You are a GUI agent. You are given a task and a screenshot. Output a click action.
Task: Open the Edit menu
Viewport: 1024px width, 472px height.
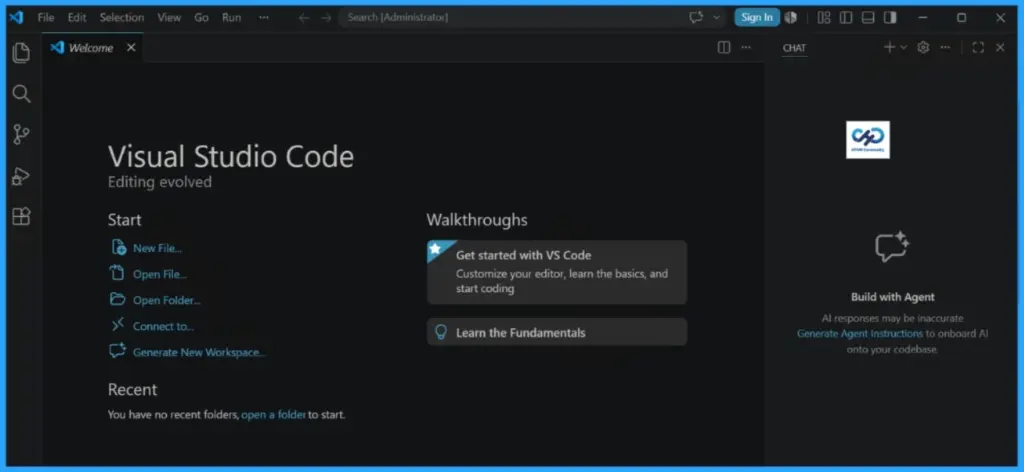(77, 18)
